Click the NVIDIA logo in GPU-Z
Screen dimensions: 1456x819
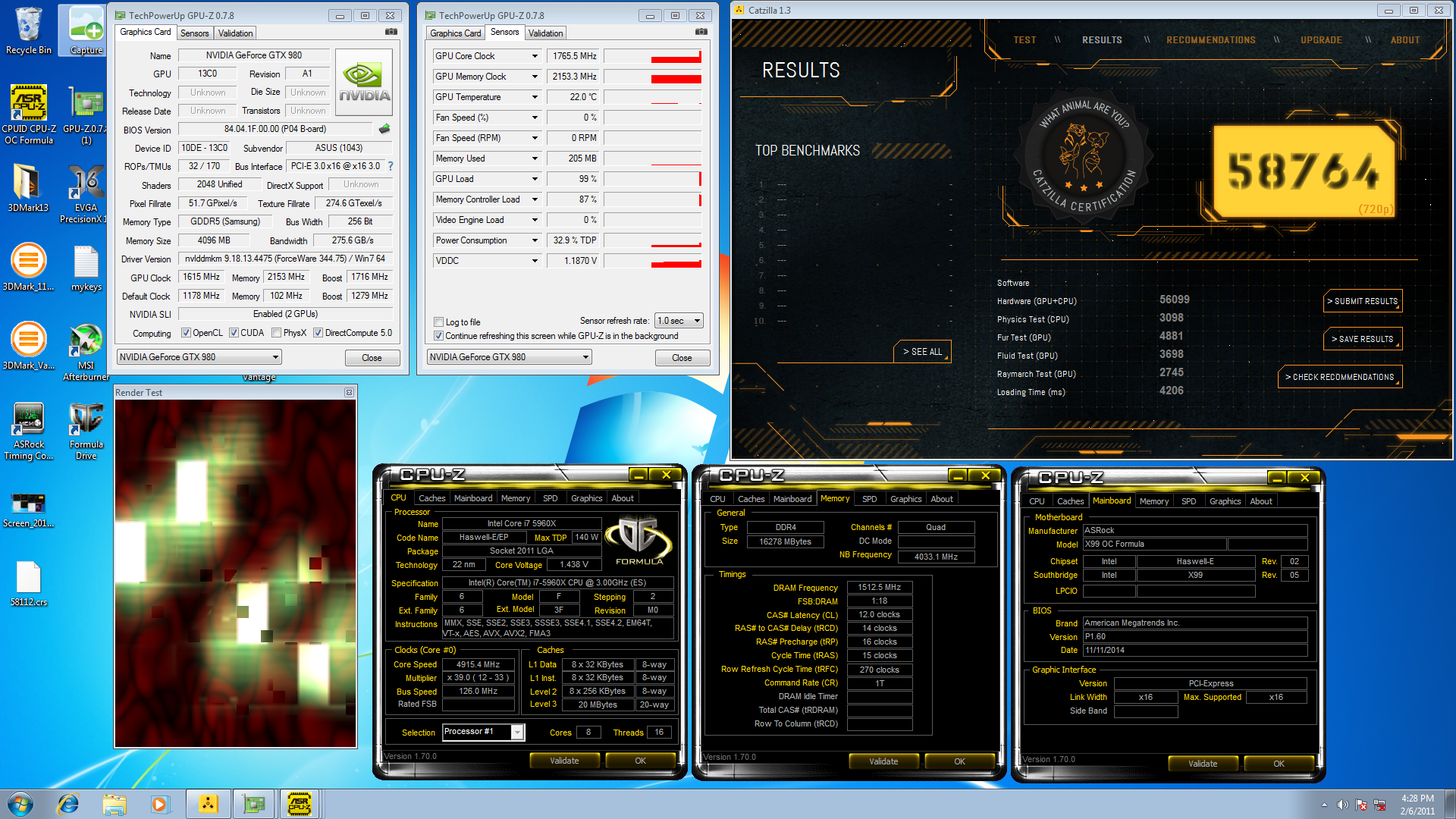365,82
